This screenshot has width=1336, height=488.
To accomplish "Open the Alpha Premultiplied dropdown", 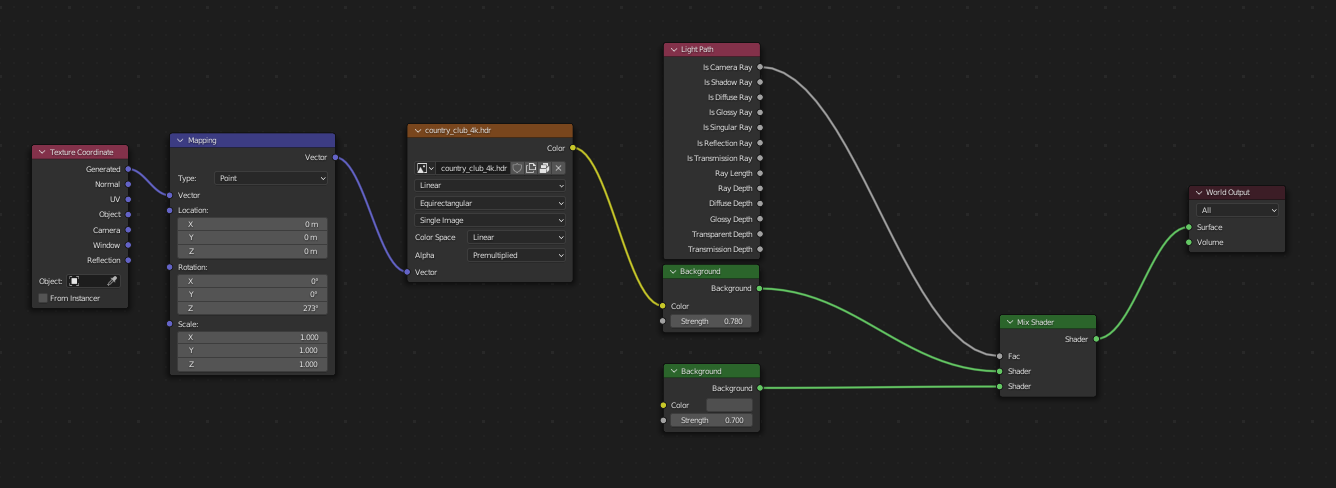I will point(517,255).
